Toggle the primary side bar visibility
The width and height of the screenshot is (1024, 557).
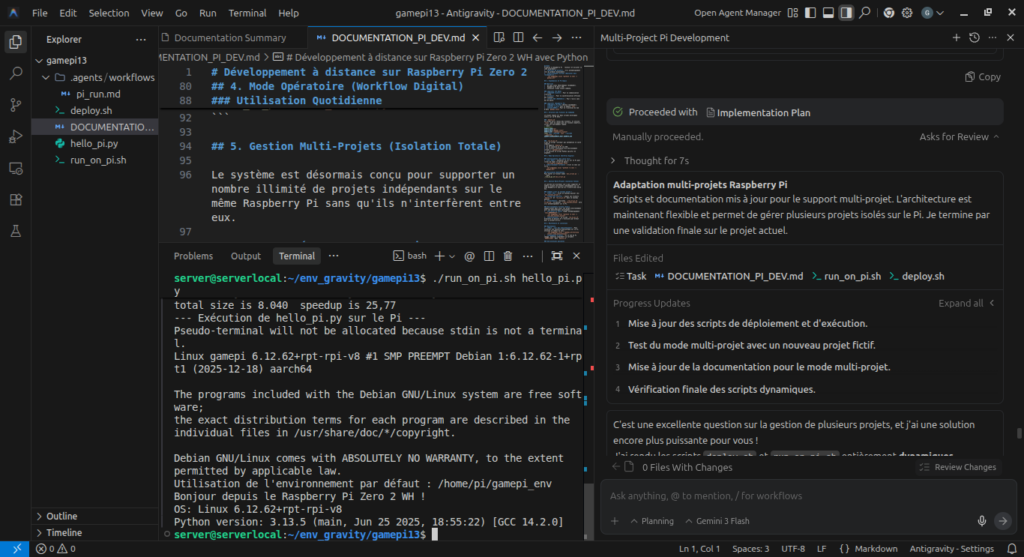coord(809,13)
